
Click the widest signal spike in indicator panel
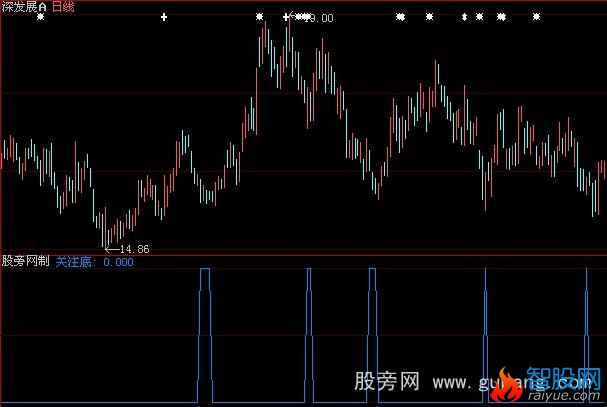(205, 335)
